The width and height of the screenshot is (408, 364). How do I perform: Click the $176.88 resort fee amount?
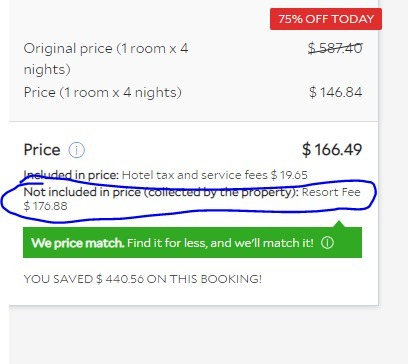(x=45, y=206)
